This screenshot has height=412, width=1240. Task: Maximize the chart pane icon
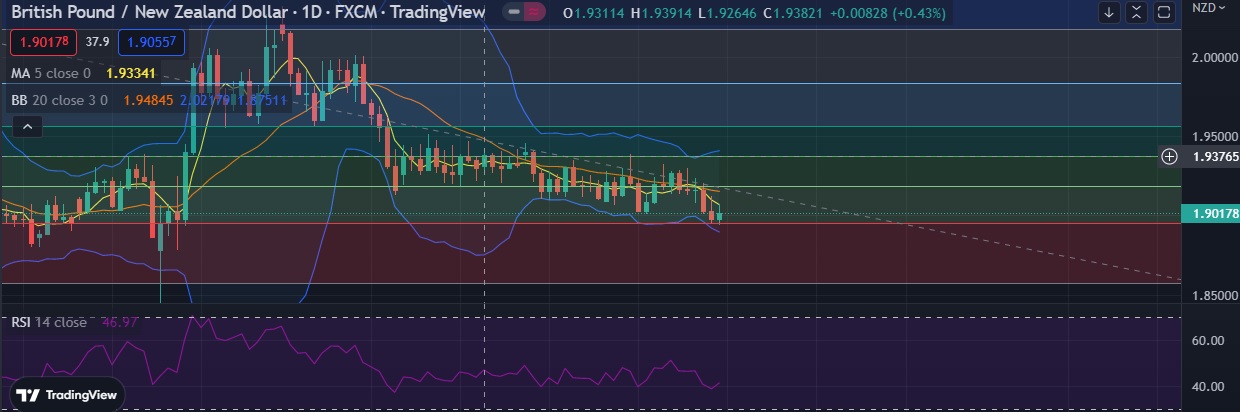(x=1163, y=13)
